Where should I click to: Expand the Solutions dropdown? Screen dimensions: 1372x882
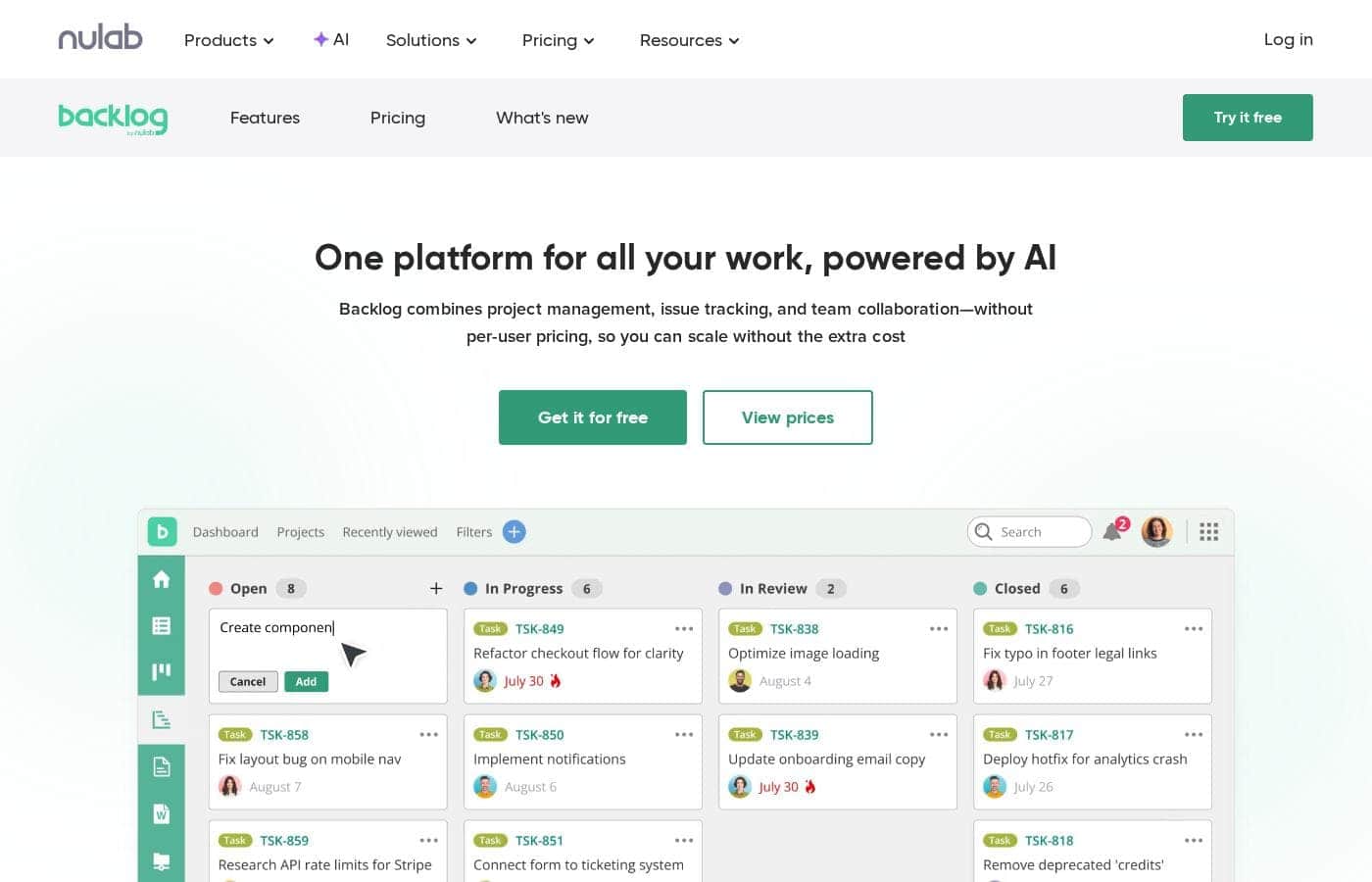tap(431, 40)
